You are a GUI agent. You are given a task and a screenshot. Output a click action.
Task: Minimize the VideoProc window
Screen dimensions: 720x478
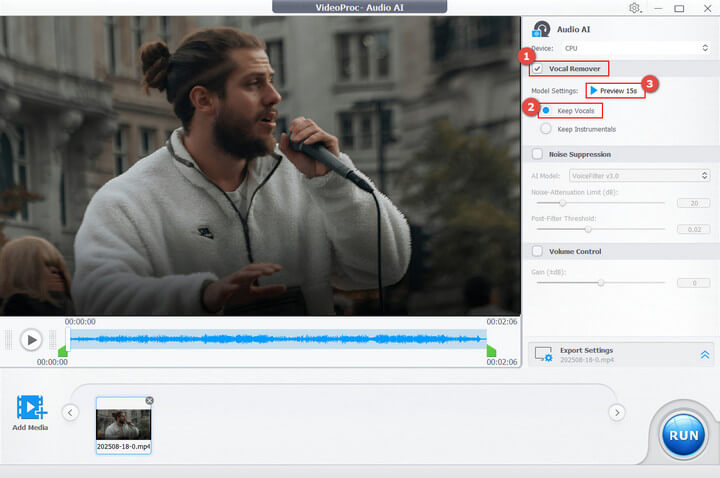point(658,8)
